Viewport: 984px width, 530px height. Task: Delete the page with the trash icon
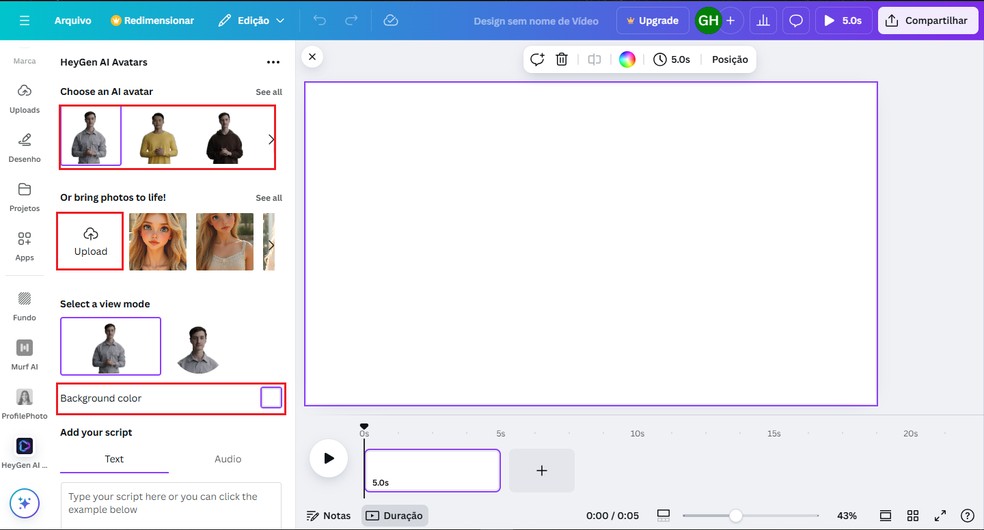point(562,60)
